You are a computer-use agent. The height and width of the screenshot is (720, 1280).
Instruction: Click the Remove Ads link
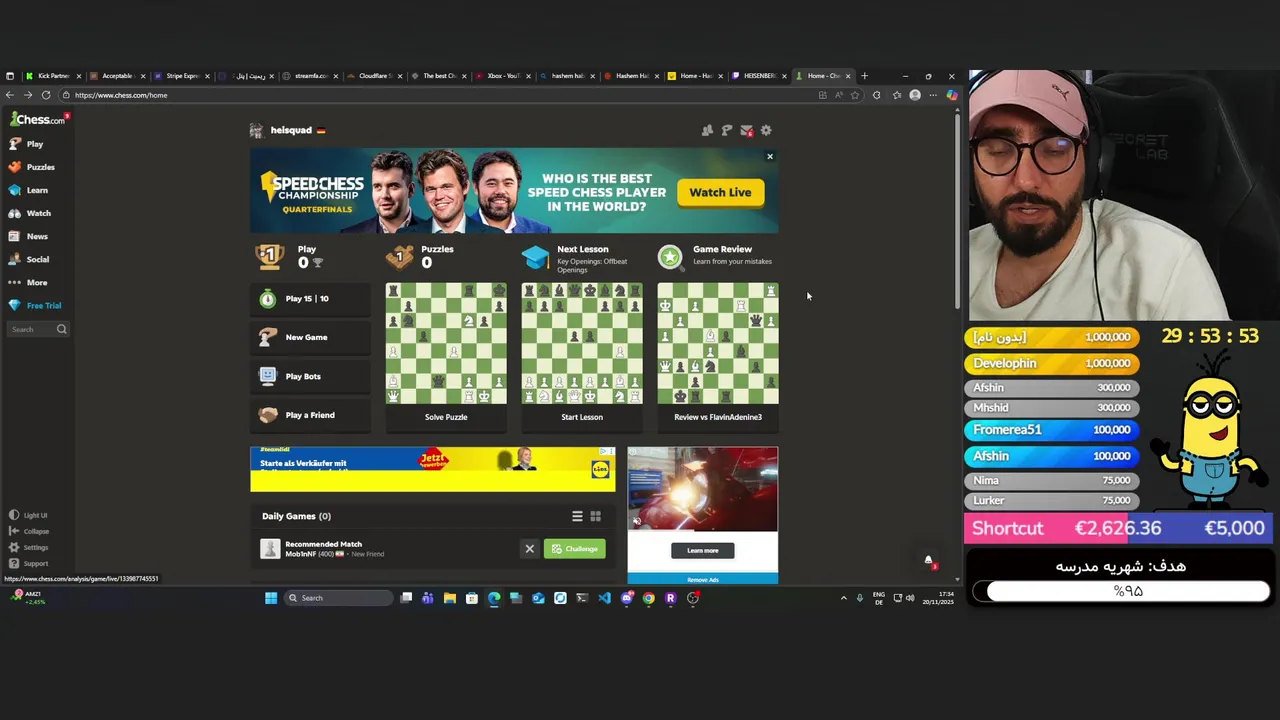(x=703, y=580)
